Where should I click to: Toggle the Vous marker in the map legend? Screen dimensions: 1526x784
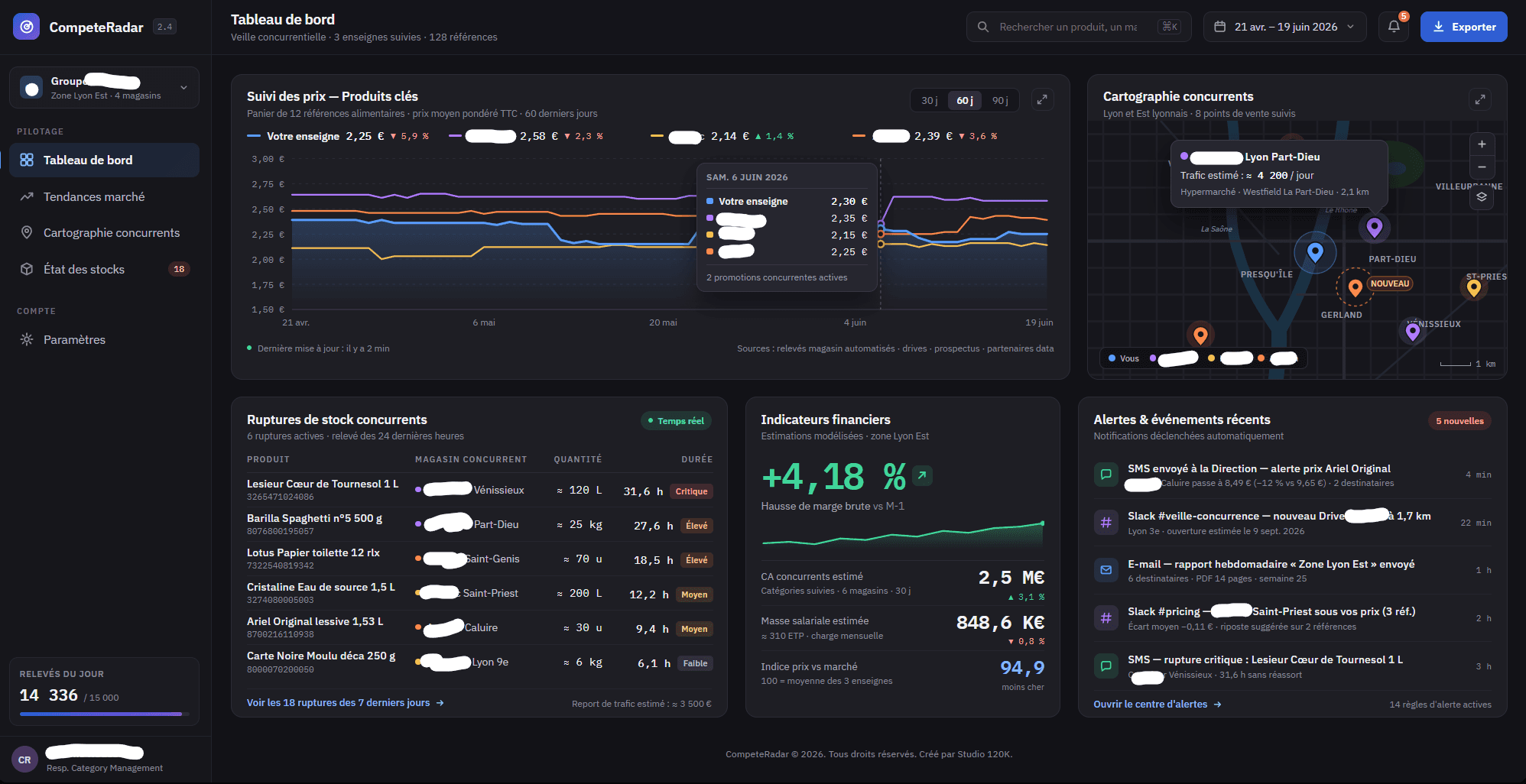point(1124,358)
